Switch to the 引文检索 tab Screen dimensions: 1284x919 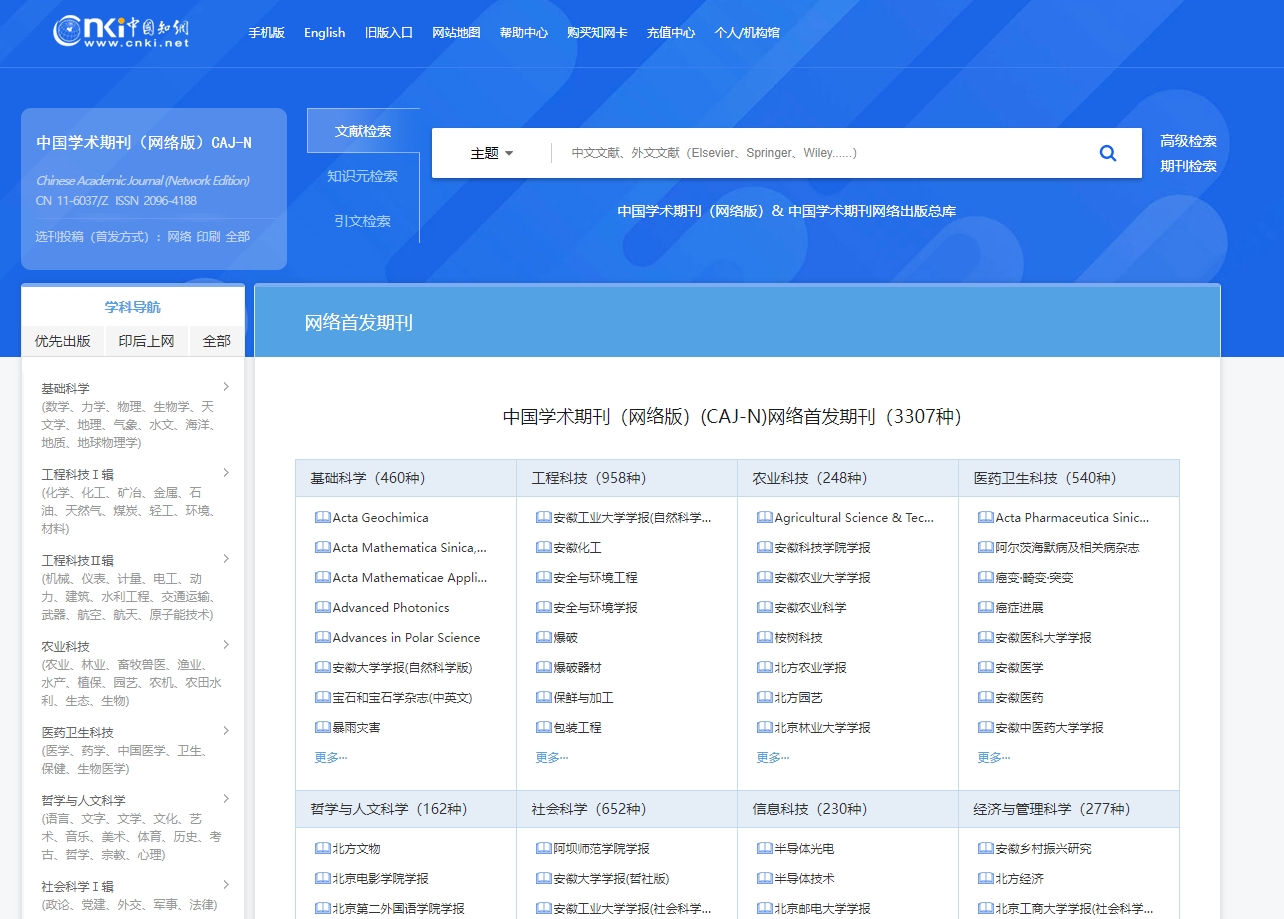tap(363, 221)
